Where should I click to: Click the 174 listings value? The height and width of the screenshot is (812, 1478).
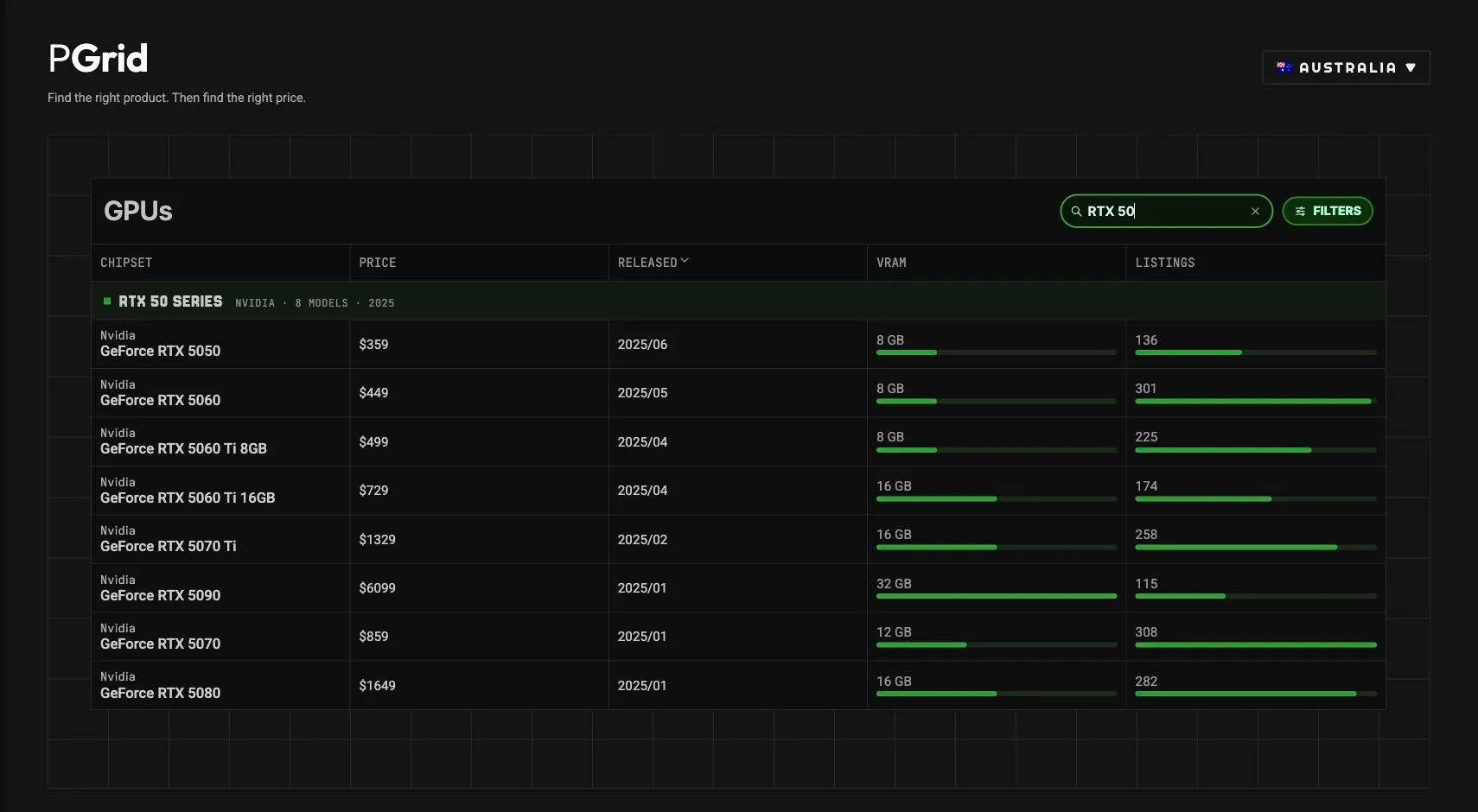(1146, 486)
